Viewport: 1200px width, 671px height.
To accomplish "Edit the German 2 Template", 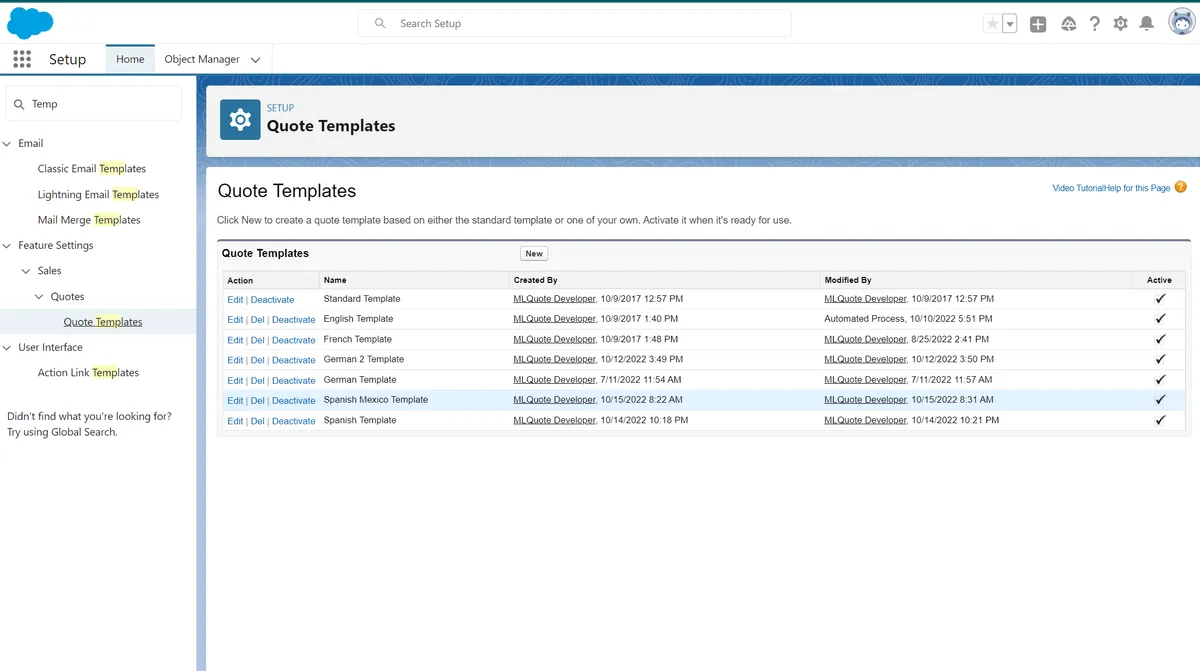I will click(x=235, y=360).
